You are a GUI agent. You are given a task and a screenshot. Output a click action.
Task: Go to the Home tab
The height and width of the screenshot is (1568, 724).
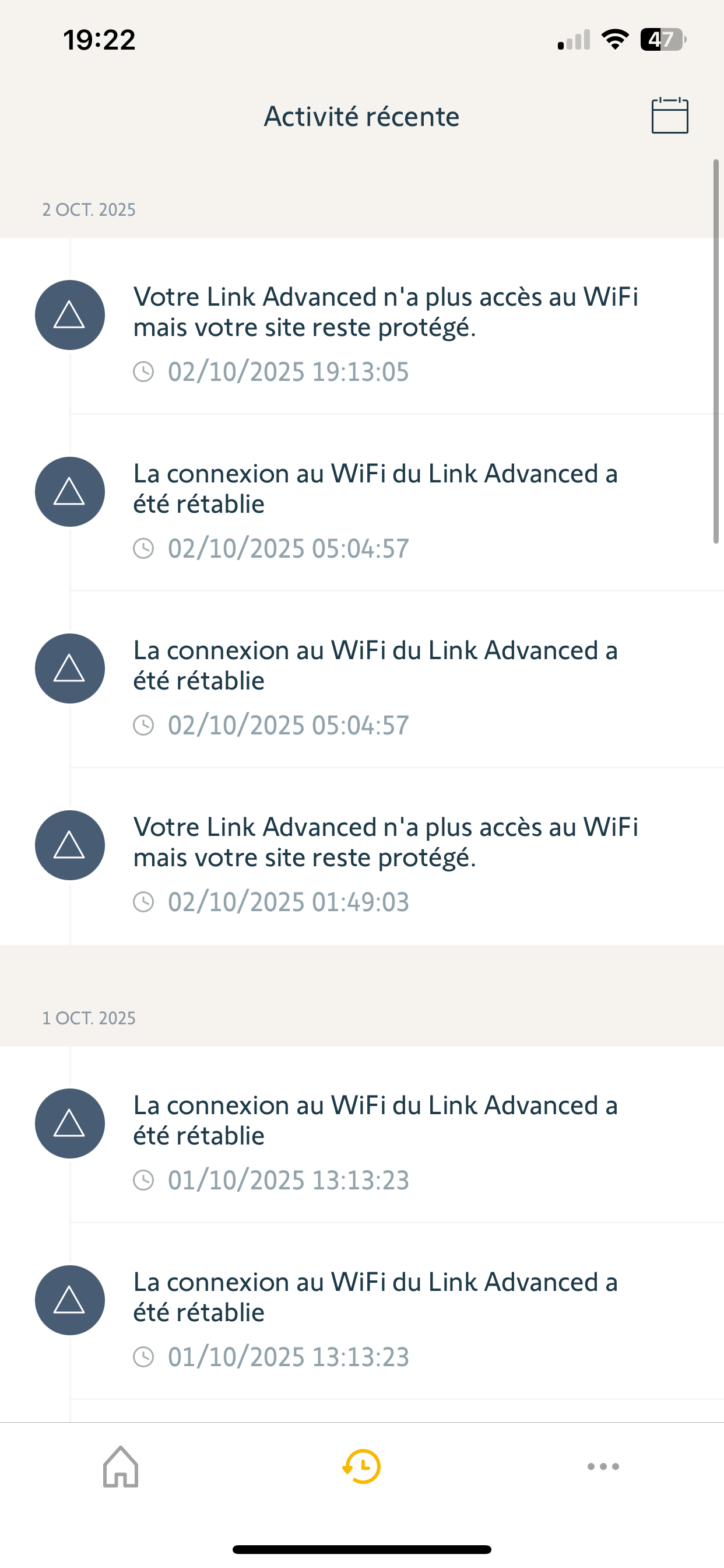click(x=121, y=1466)
